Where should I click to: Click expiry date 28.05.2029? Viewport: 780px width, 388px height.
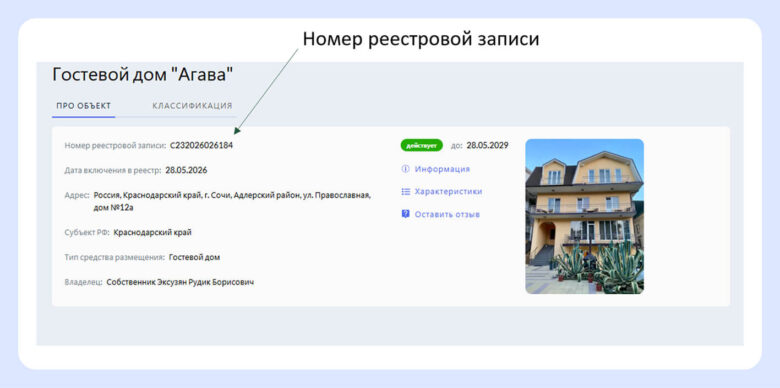pos(488,145)
